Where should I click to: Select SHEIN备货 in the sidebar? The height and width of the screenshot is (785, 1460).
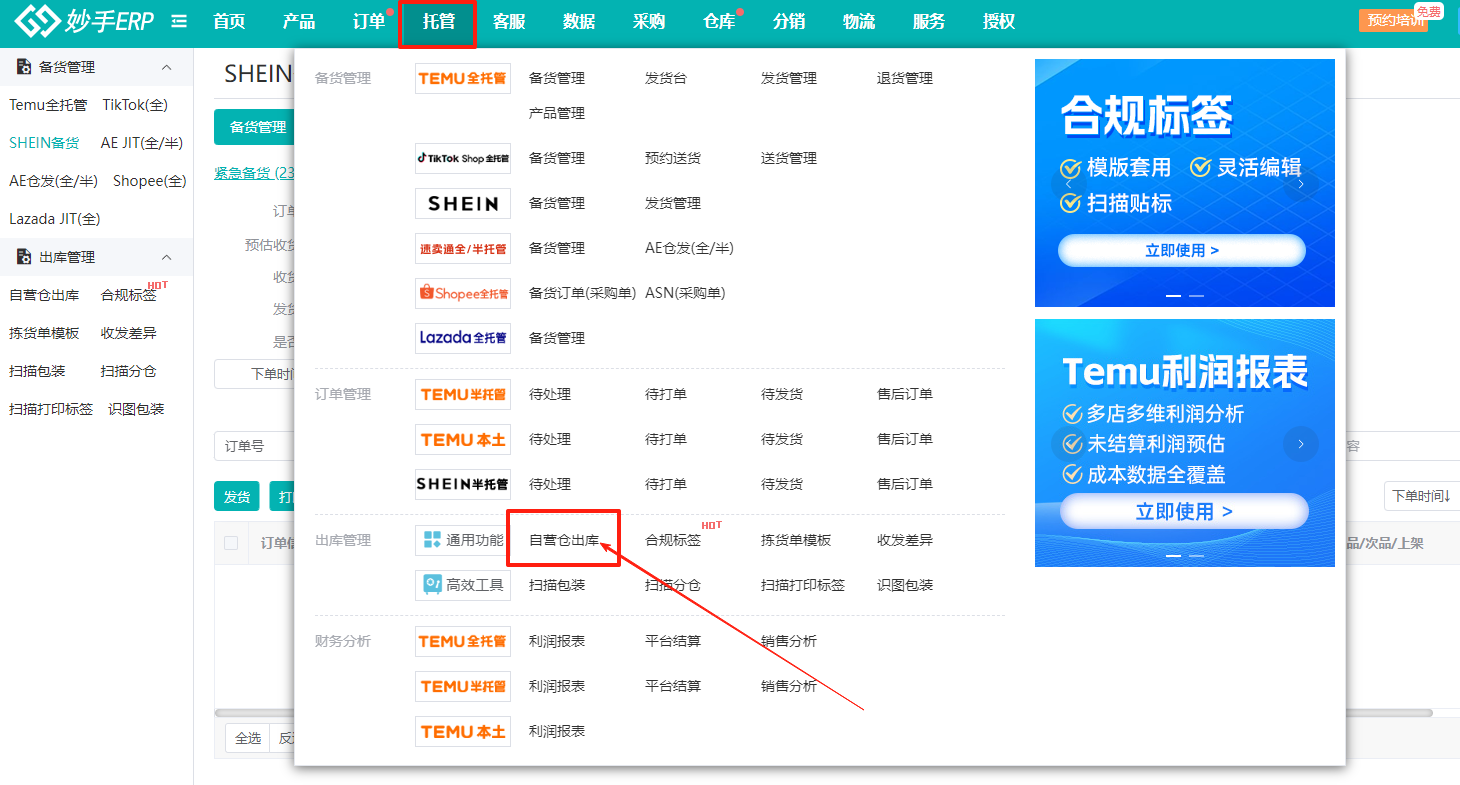(x=44, y=143)
